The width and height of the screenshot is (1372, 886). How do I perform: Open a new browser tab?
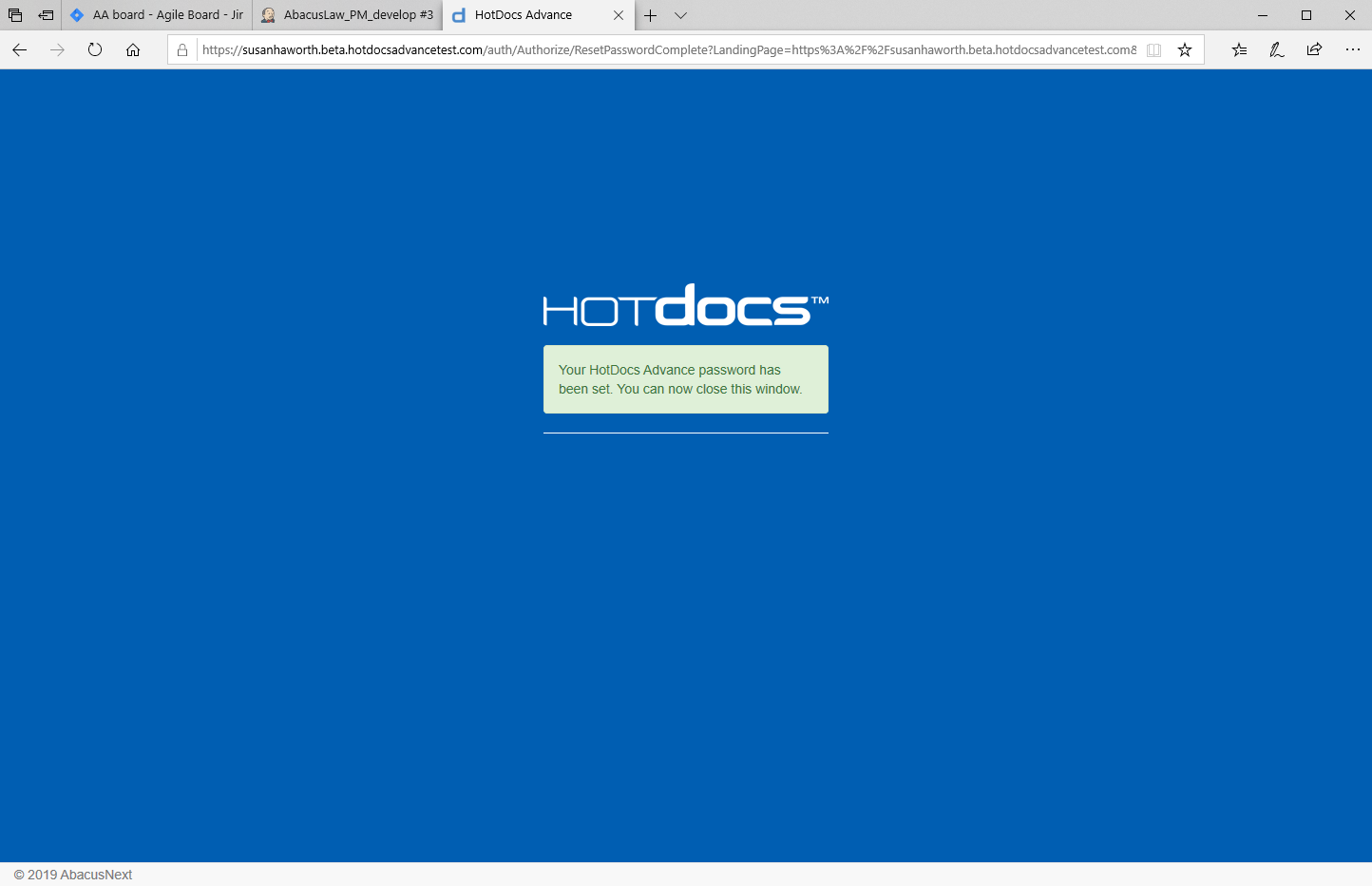click(x=651, y=15)
